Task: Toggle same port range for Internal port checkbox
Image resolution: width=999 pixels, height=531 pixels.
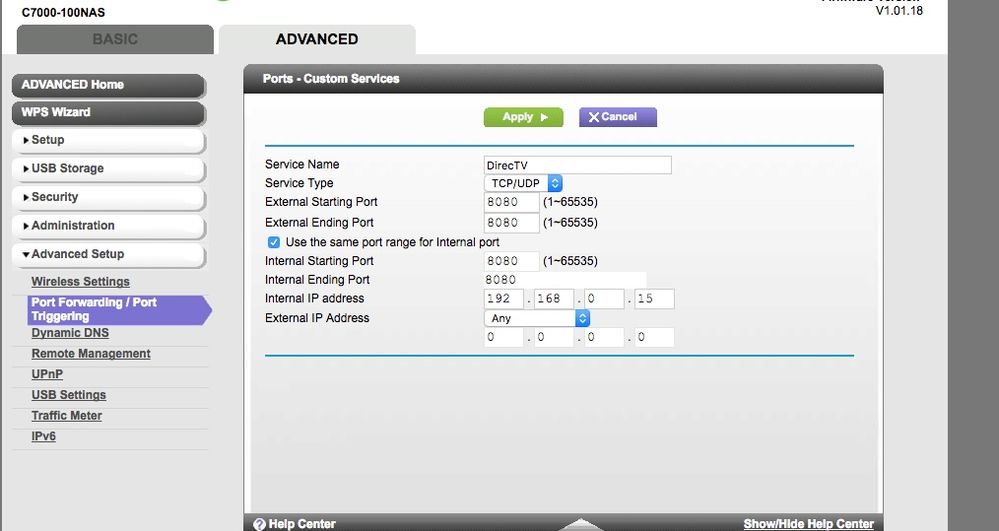Action: 273,242
